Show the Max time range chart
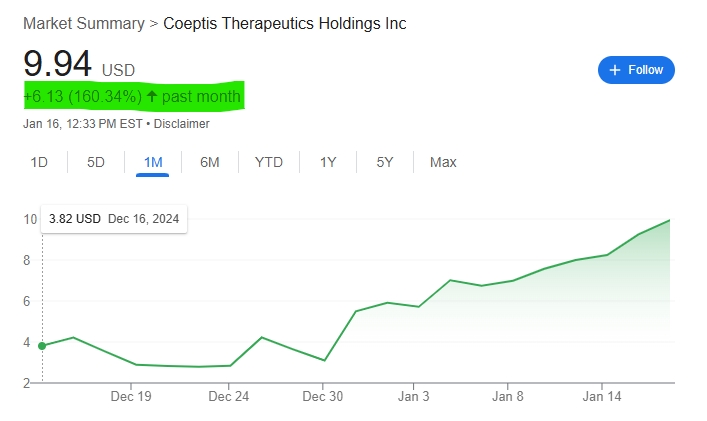This screenshot has height=421, width=707. [x=443, y=162]
